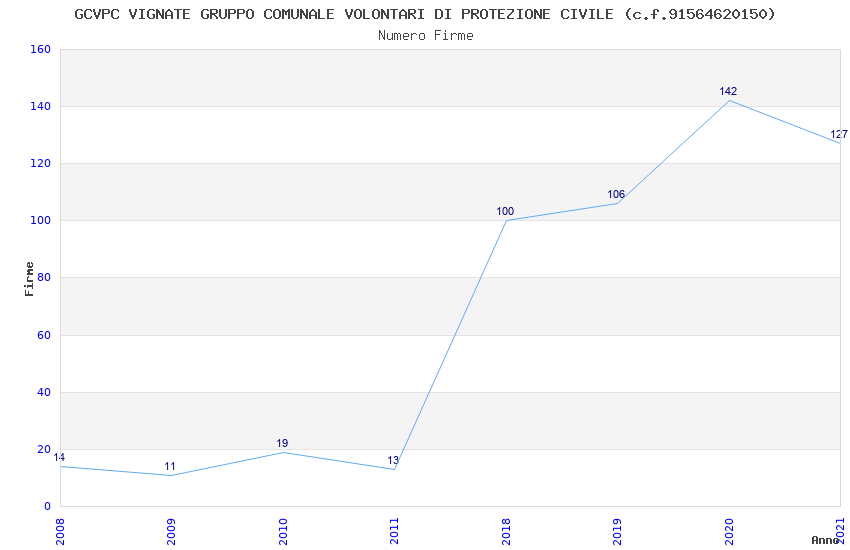Click the y-axis value 40

(44, 392)
